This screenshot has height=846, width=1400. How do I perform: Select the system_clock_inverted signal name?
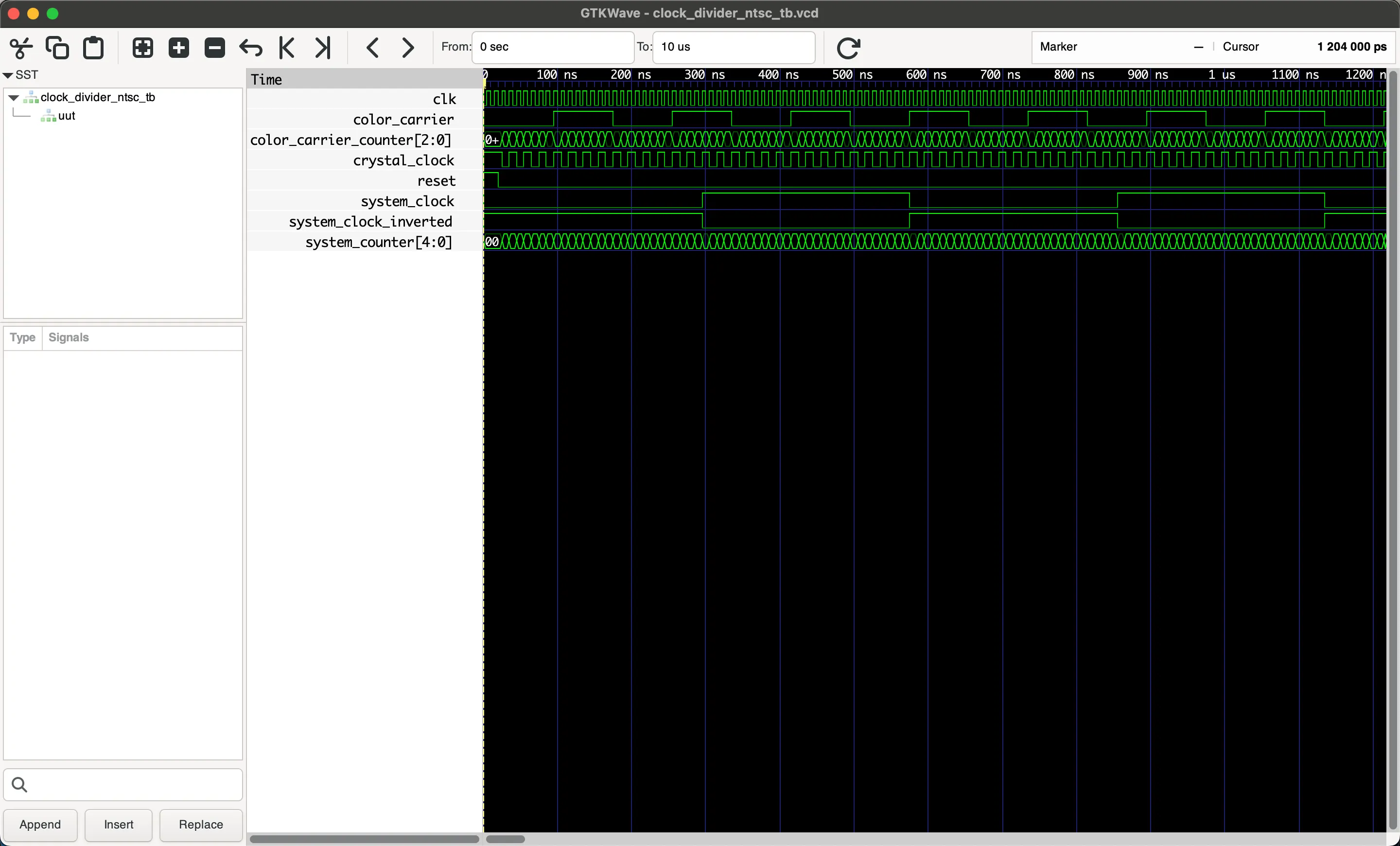point(370,222)
